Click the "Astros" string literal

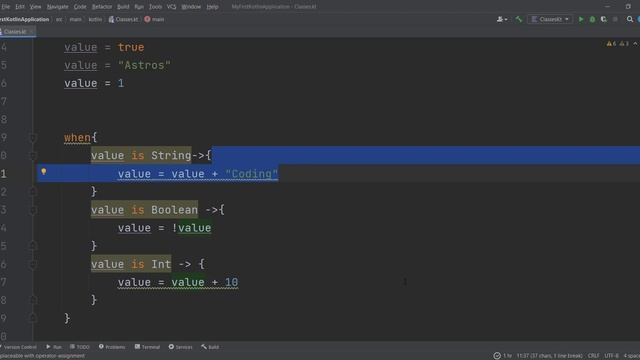pos(144,65)
